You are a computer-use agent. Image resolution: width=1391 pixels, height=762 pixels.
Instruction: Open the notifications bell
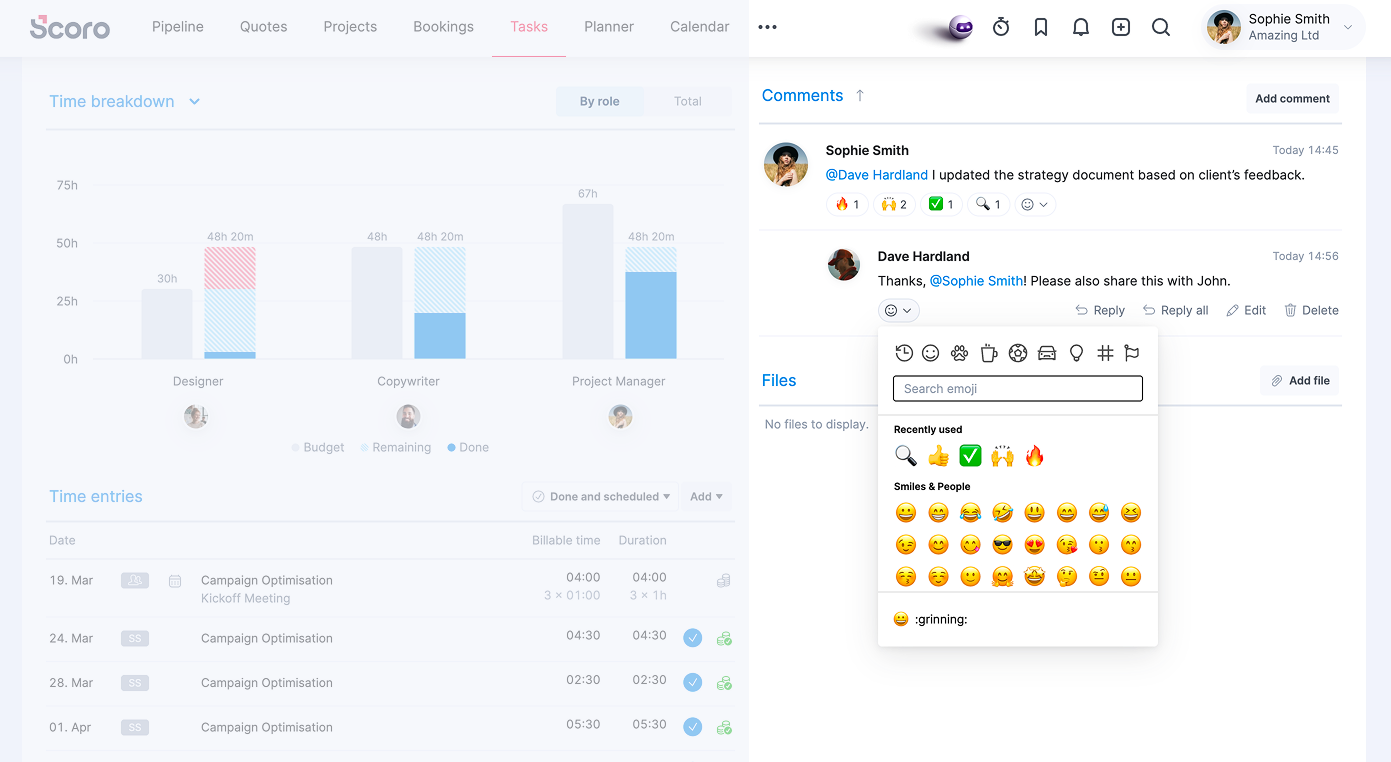[x=1081, y=28]
